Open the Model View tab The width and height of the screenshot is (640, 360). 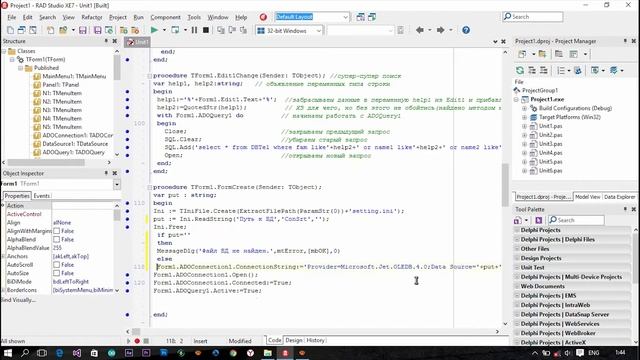click(x=588, y=197)
